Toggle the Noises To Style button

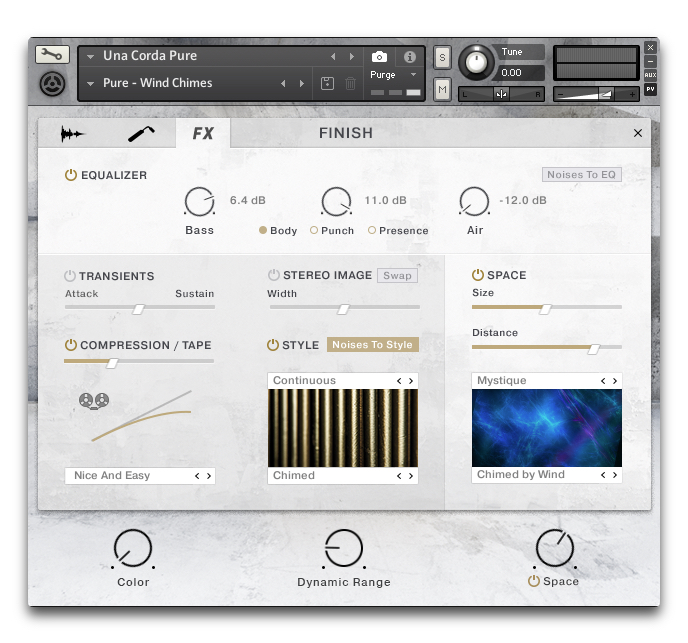(x=373, y=345)
